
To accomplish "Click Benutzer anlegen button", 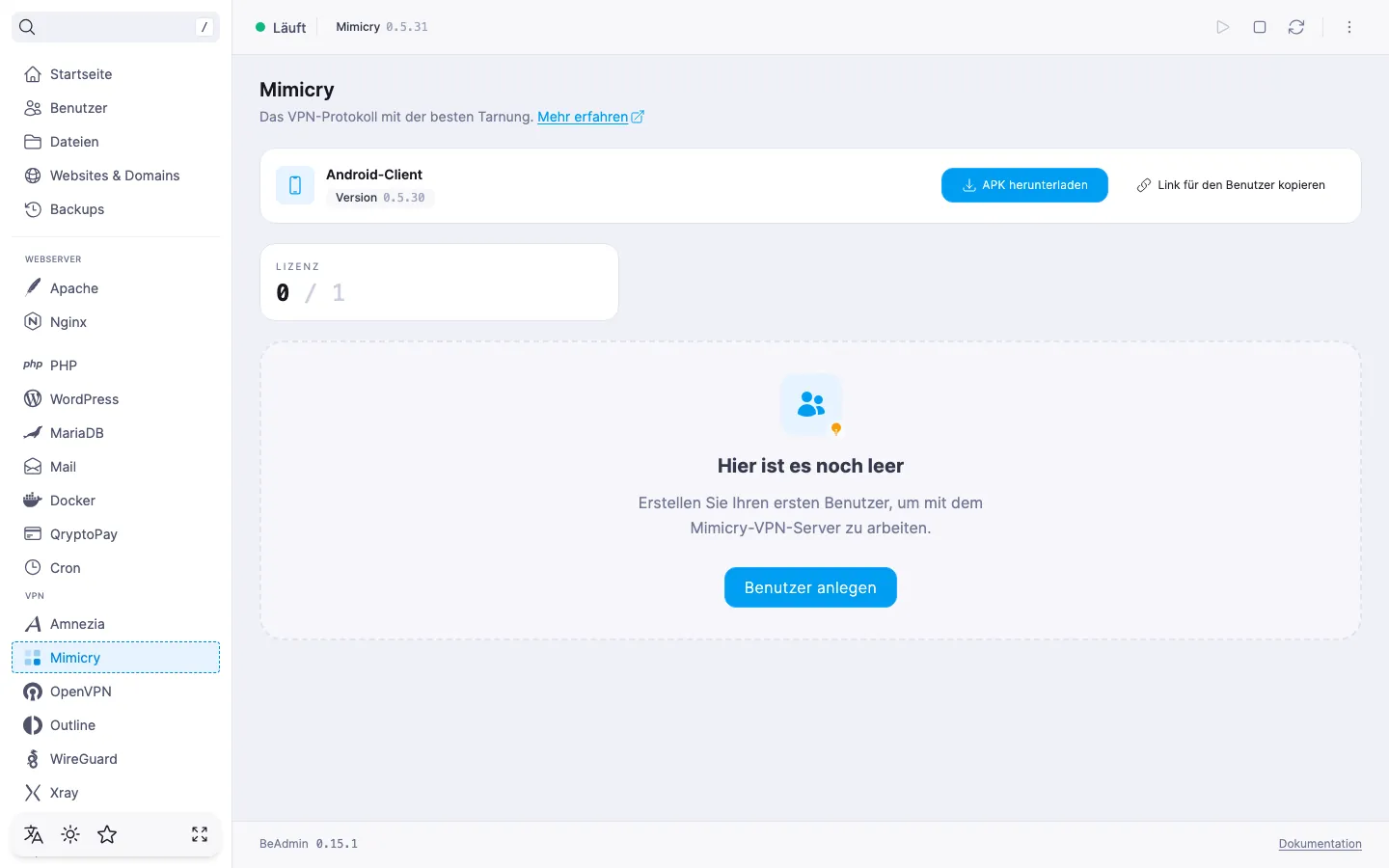I will (x=810, y=587).
